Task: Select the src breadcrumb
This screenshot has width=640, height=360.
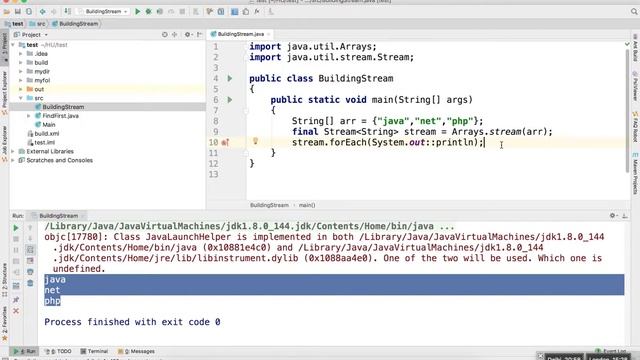Action: tap(38, 24)
